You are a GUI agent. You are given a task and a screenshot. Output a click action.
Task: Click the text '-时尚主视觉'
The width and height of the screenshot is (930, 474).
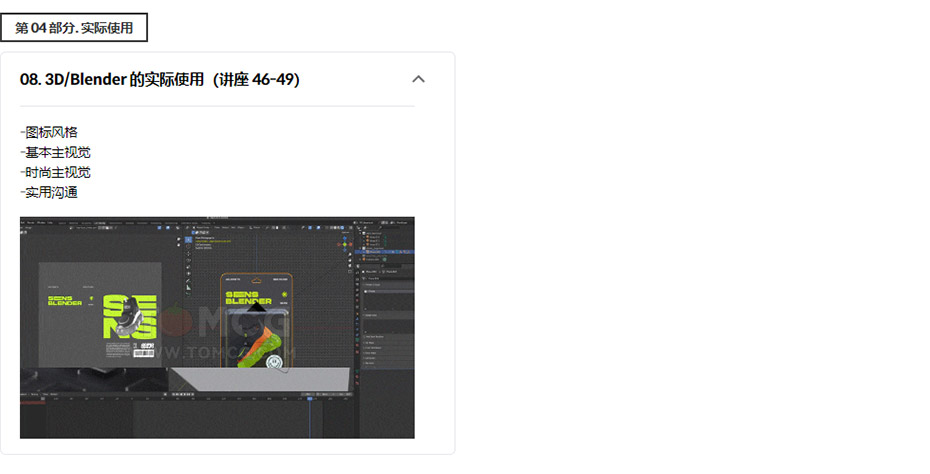click(x=55, y=173)
